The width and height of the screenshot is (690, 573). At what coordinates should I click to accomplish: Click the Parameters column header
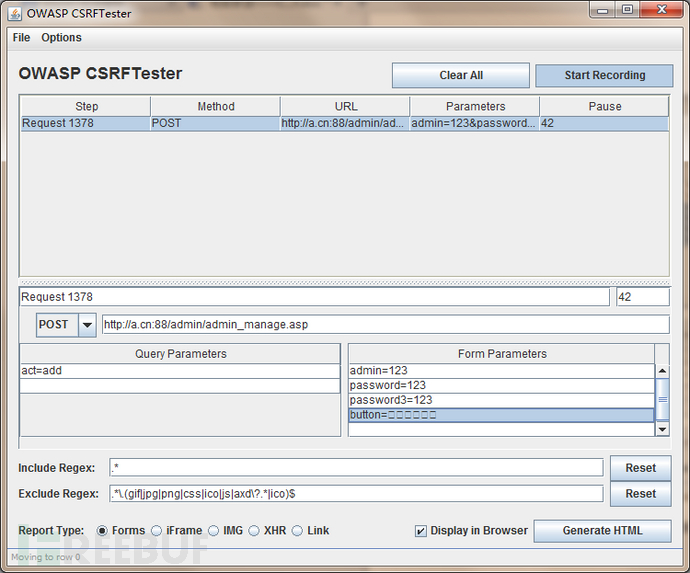pos(475,107)
